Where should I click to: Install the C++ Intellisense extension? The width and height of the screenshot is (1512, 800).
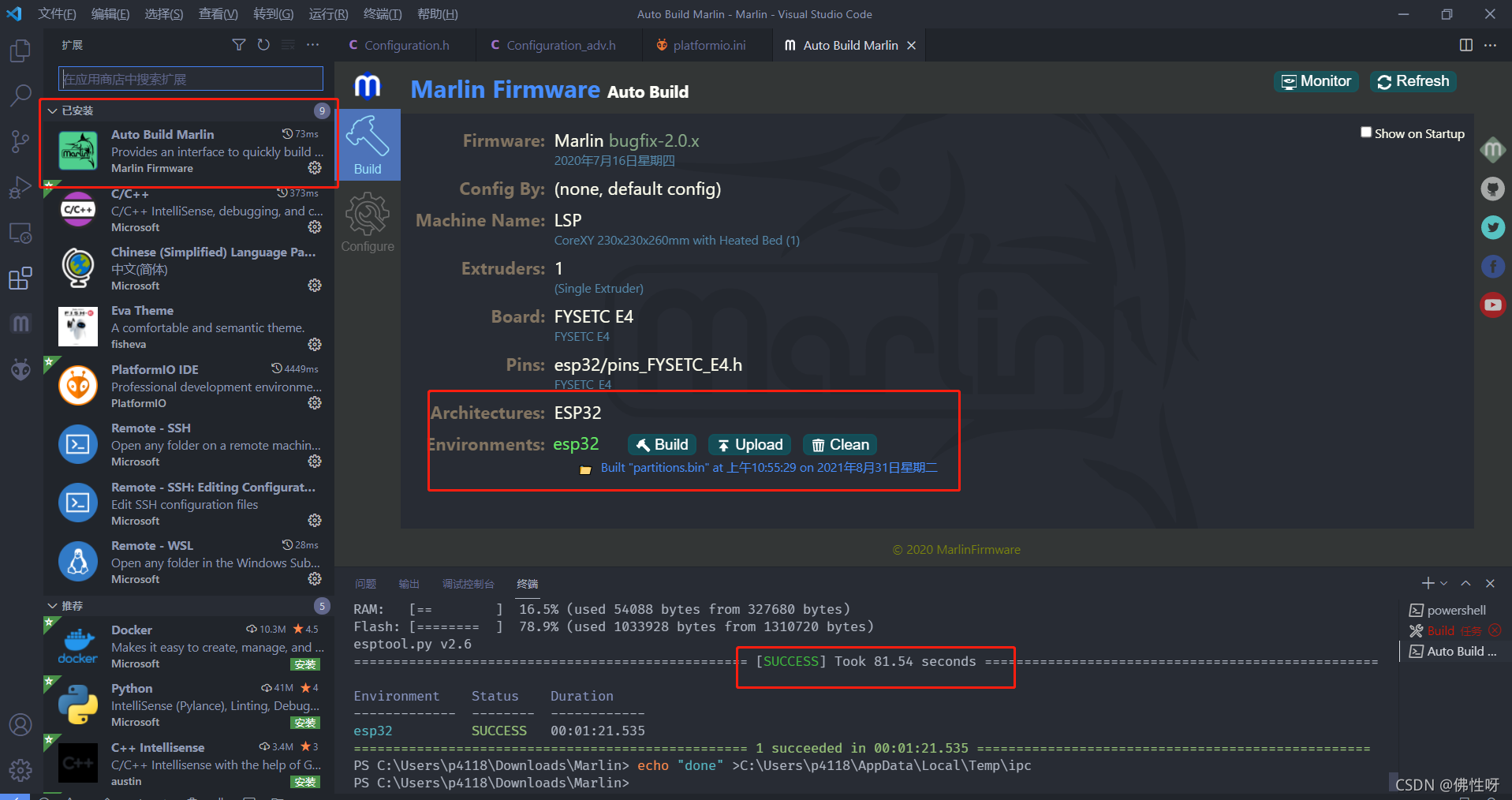(x=305, y=782)
